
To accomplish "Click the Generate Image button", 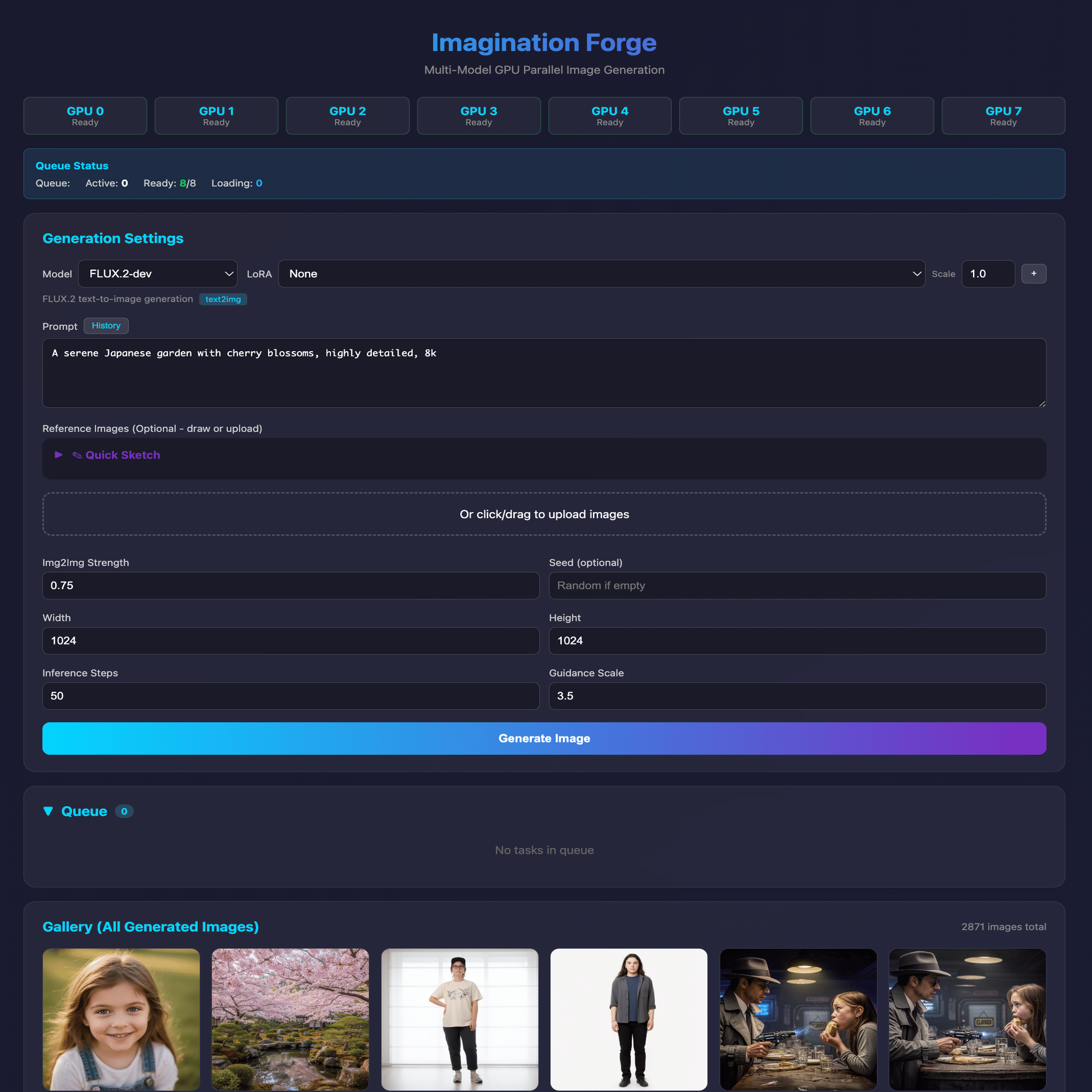I will pyautogui.click(x=544, y=738).
